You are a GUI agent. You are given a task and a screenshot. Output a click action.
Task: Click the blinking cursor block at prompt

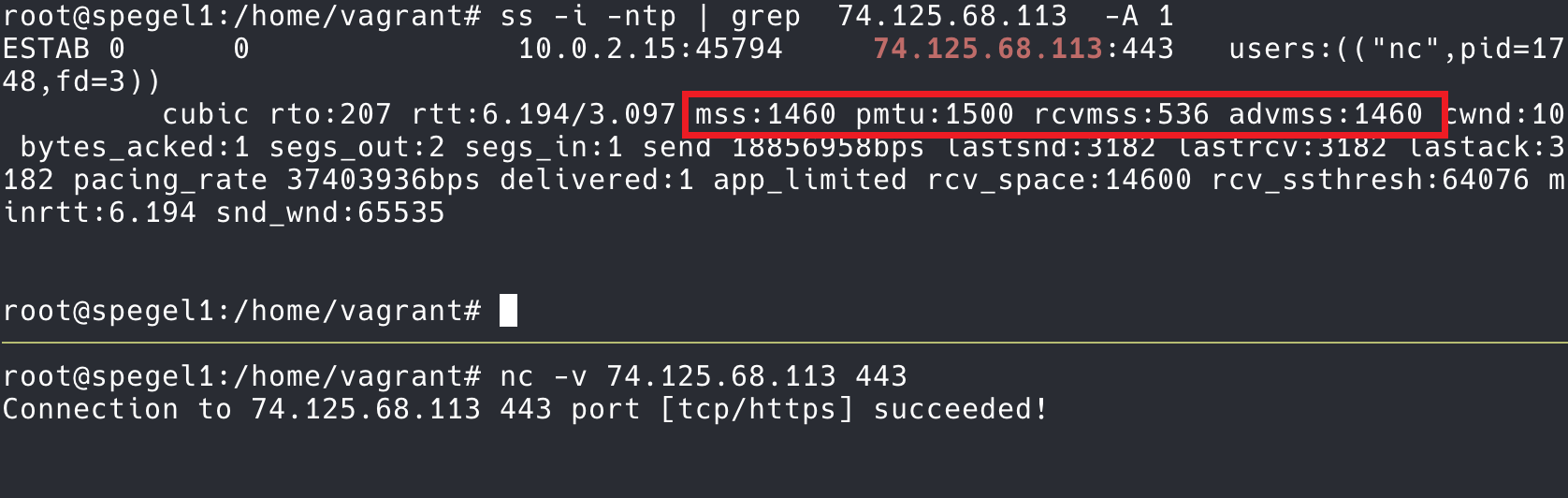(508, 311)
